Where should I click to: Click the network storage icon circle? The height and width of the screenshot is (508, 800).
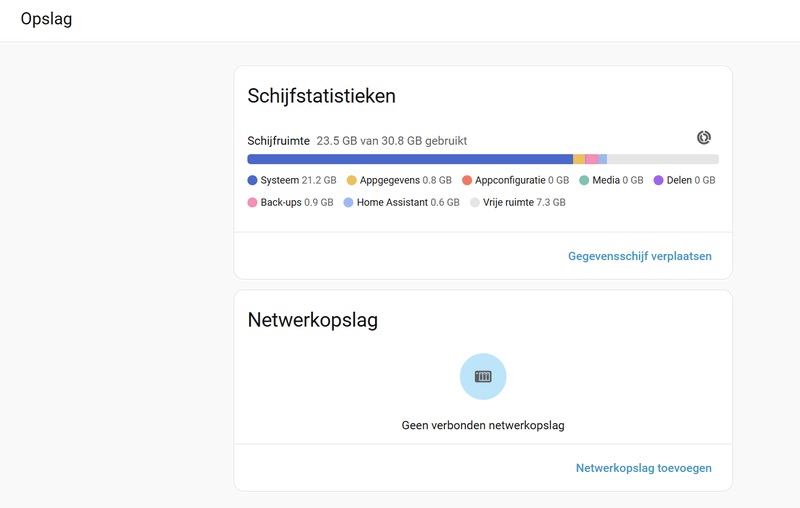(483, 376)
